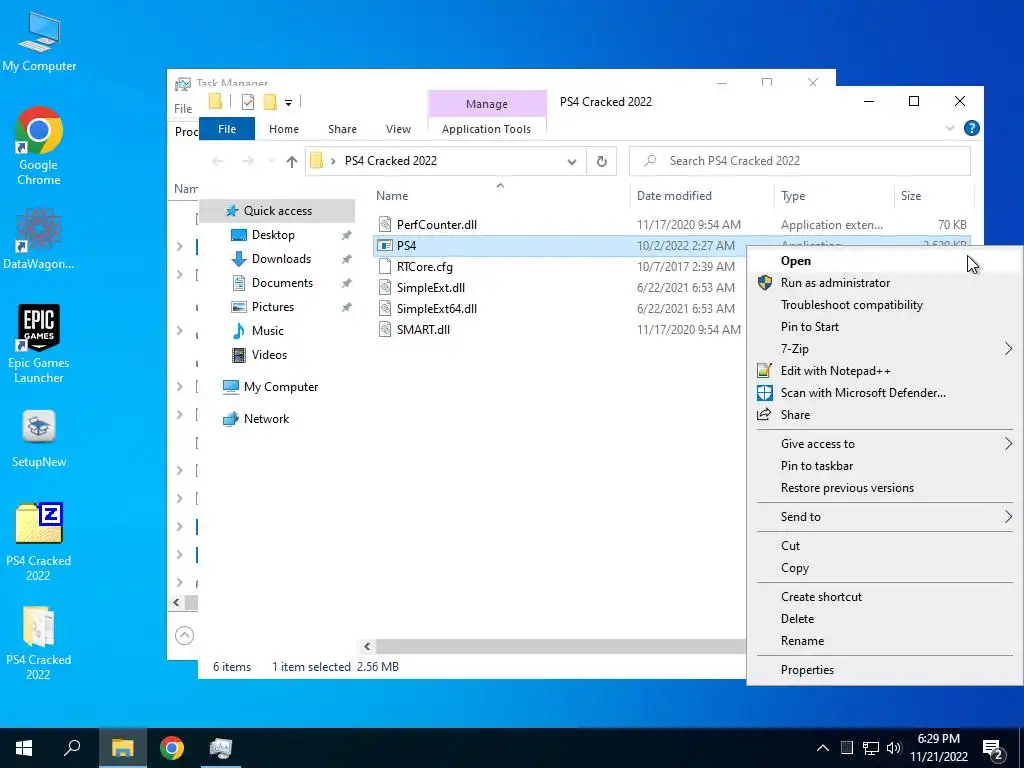Open the File tab in Explorer
The height and width of the screenshot is (768, 1024).
click(227, 129)
